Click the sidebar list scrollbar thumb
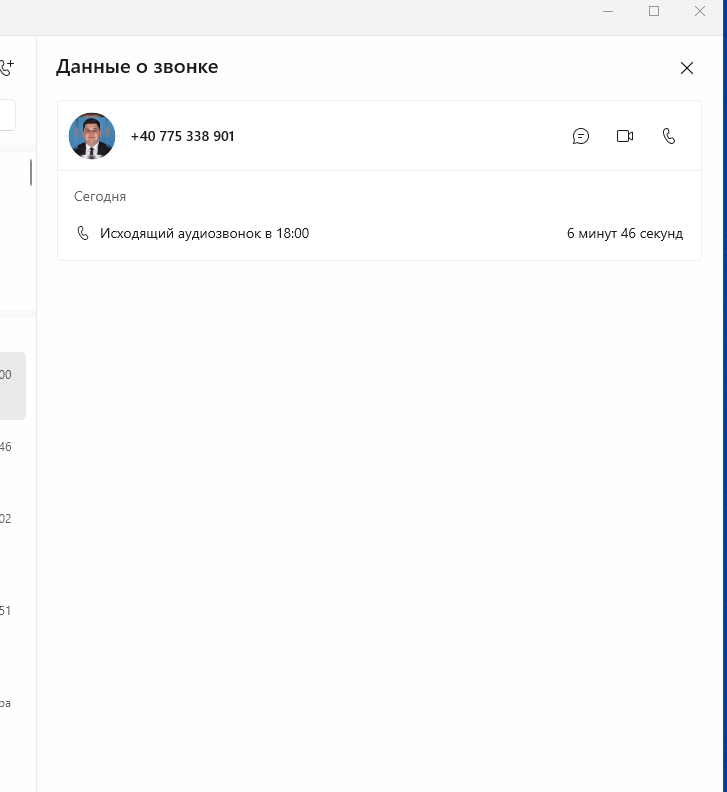 pyautogui.click(x=31, y=172)
